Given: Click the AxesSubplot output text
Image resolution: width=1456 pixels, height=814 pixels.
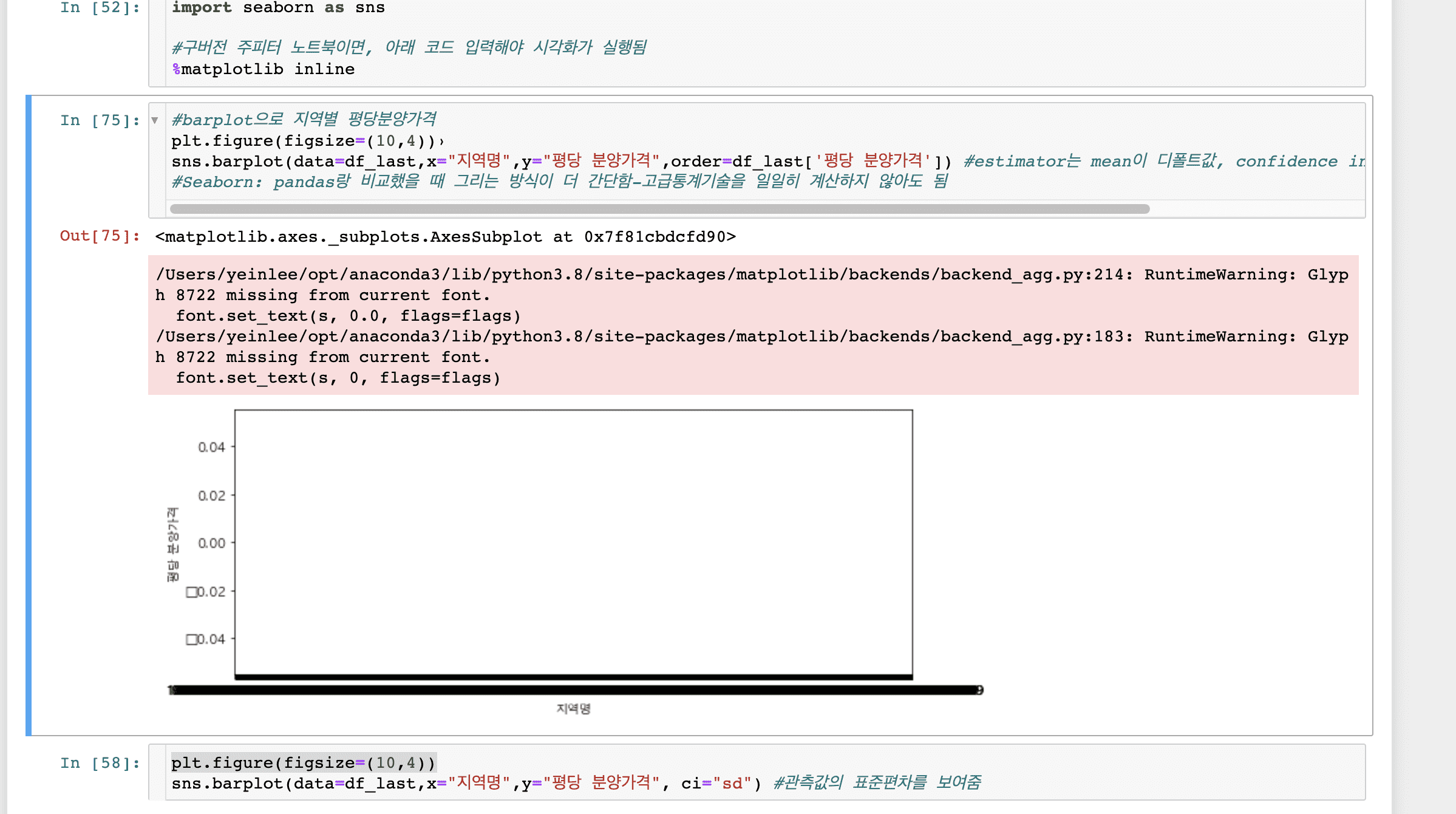Looking at the screenshot, I should pyautogui.click(x=445, y=237).
